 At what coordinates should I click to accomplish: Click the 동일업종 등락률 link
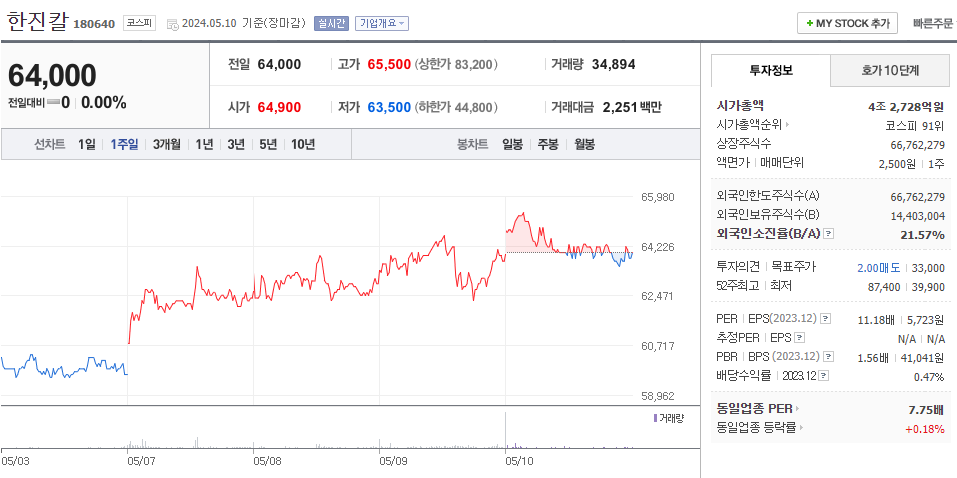click(x=756, y=428)
